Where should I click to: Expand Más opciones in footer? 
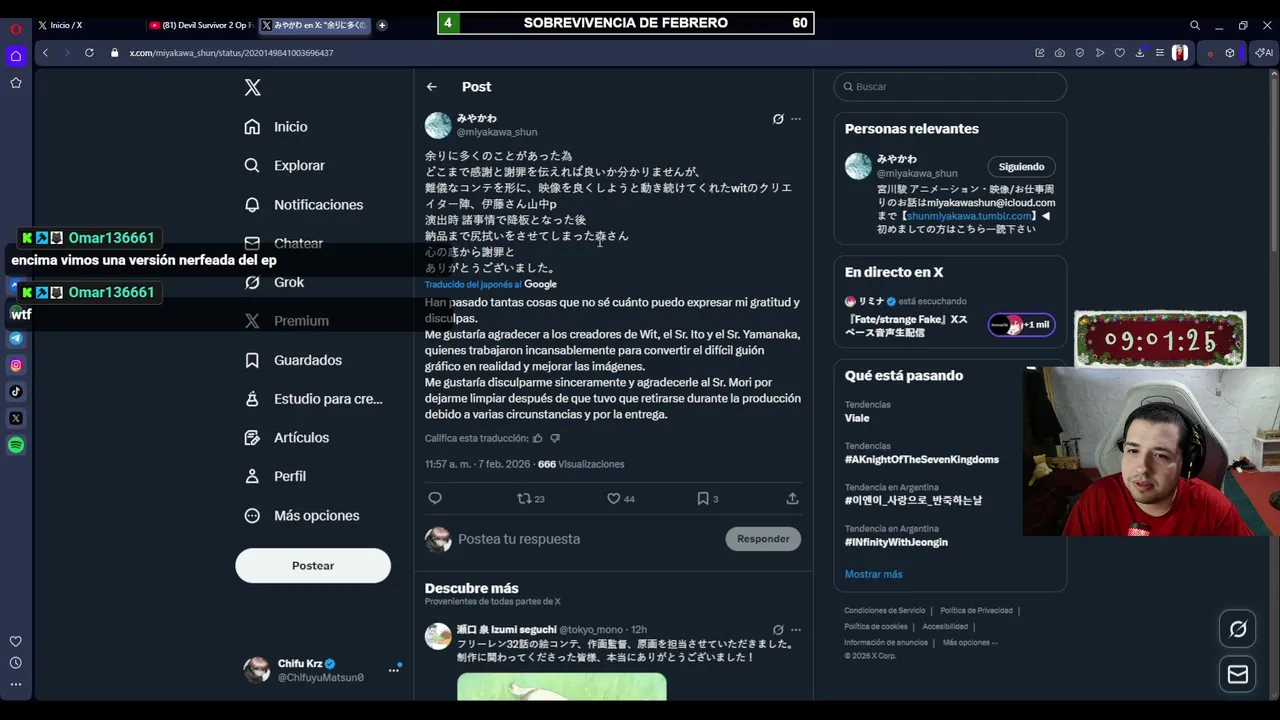tap(970, 643)
